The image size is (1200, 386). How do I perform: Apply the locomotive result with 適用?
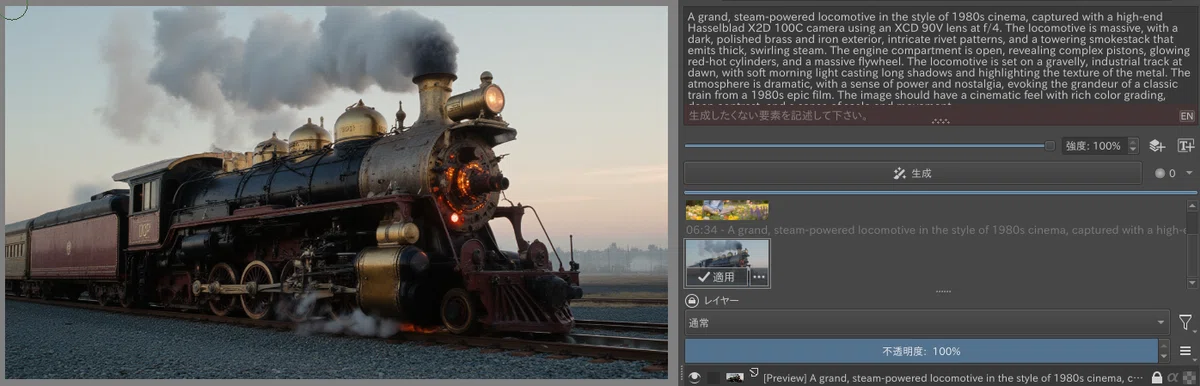[x=716, y=277]
